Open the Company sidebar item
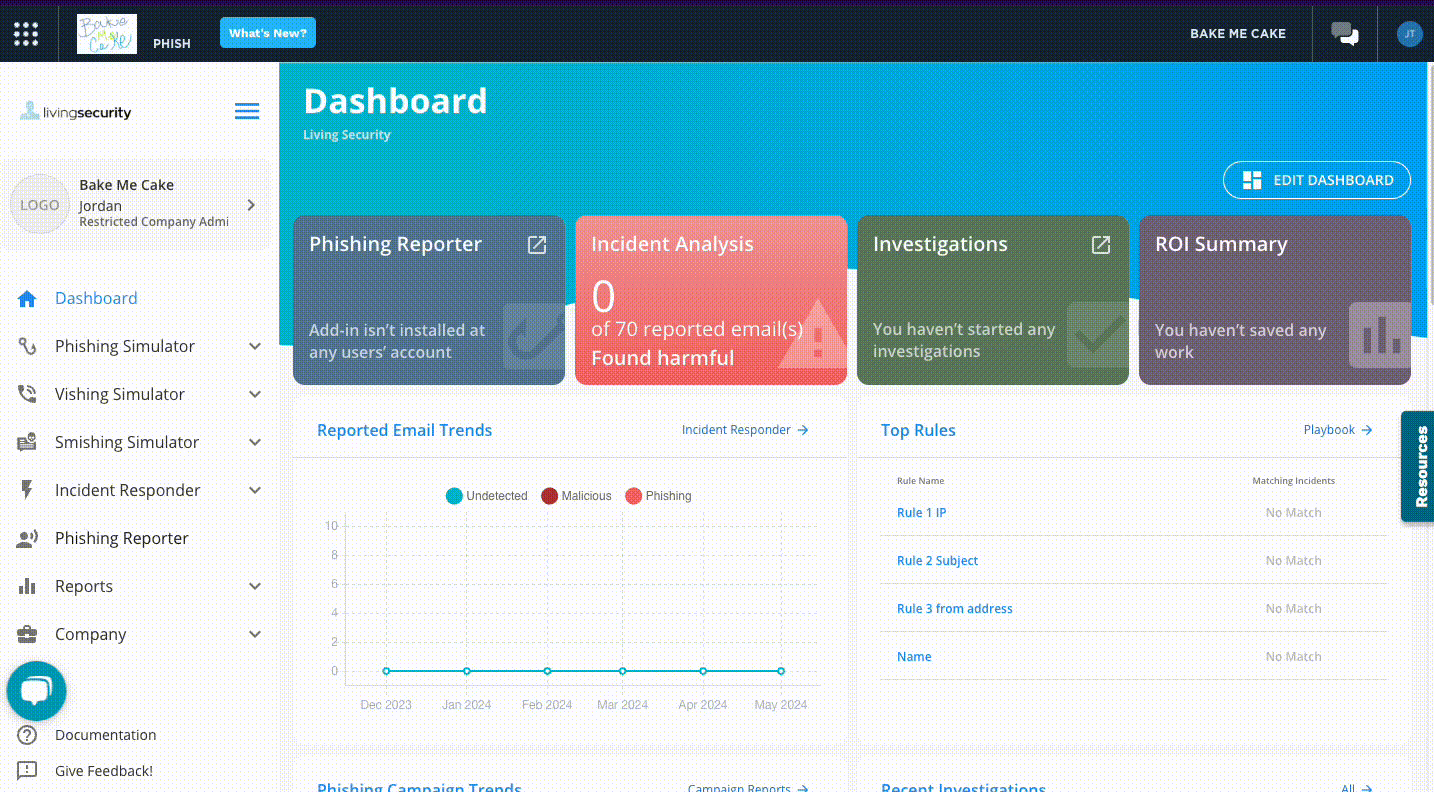 [91, 634]
